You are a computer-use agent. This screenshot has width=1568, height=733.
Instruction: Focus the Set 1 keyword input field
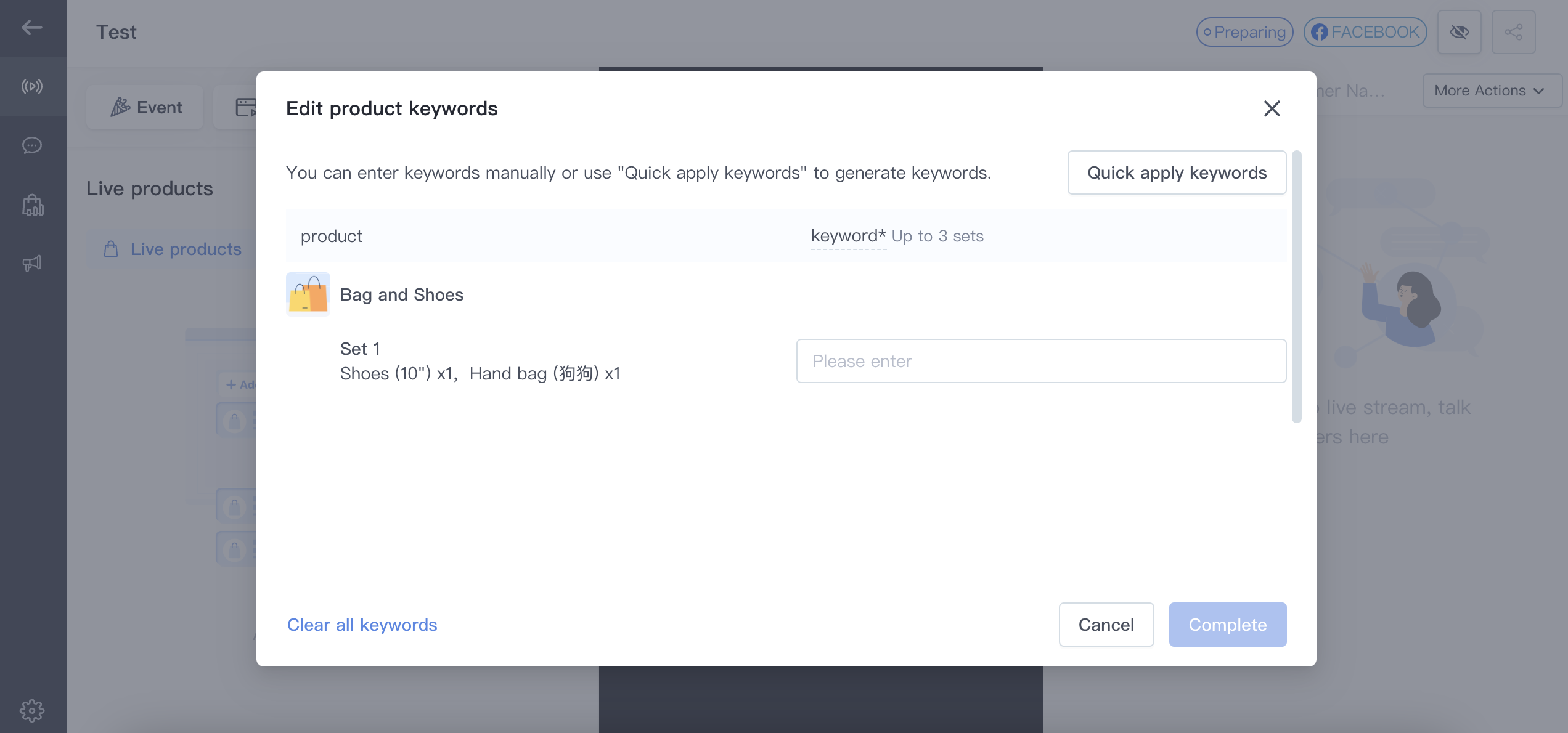pyautogui.click(x=1042, y=361)
